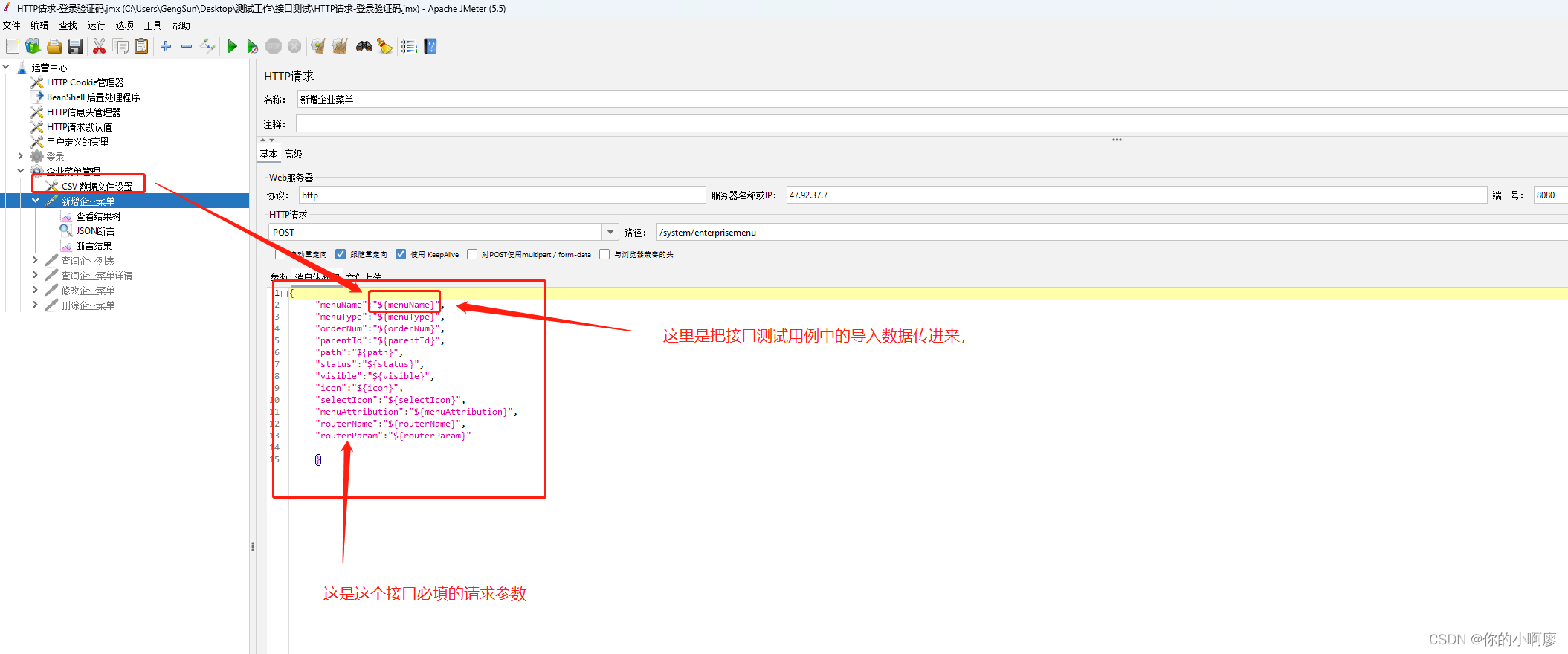Click the BeanShell 后置处理程序 arrow icon
The image size is (1568, 654).
tap(37, 97)
